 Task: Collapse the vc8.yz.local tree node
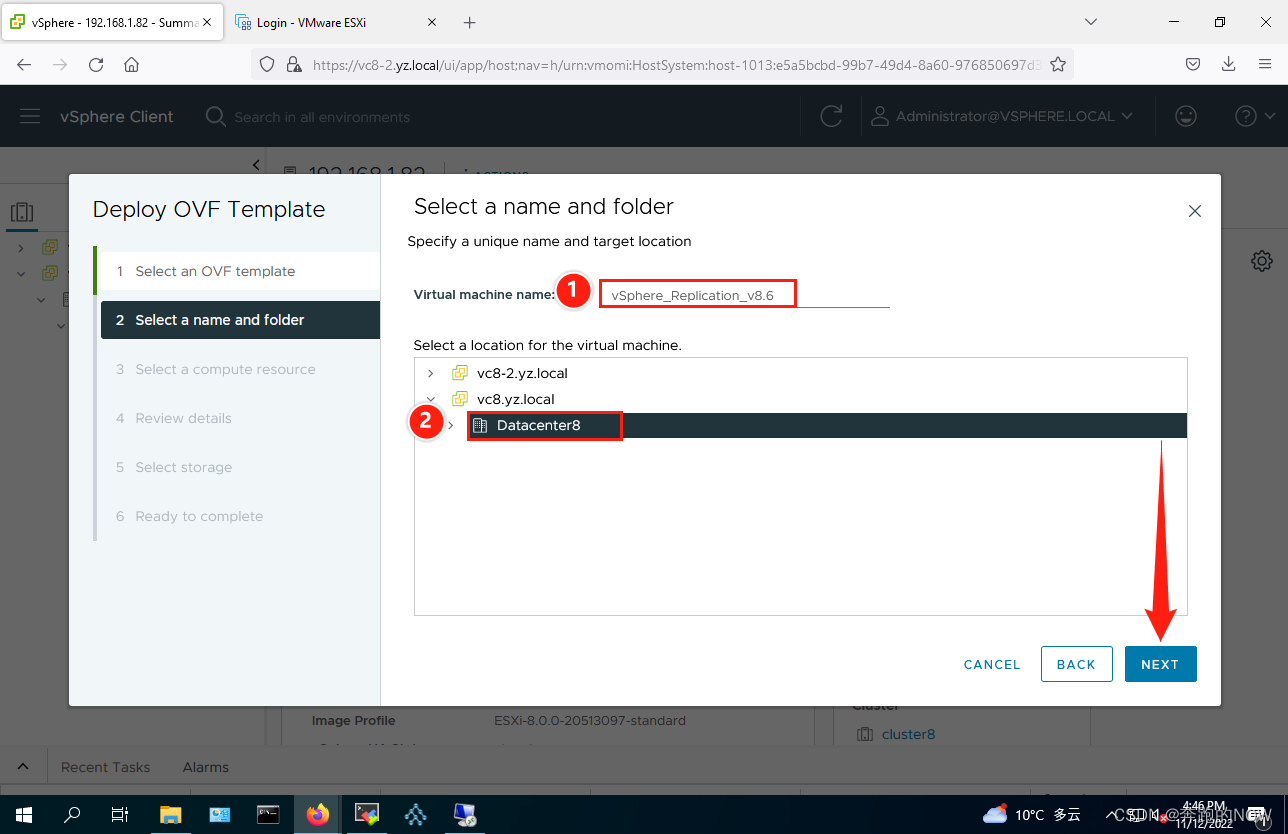tap(431, 399)
